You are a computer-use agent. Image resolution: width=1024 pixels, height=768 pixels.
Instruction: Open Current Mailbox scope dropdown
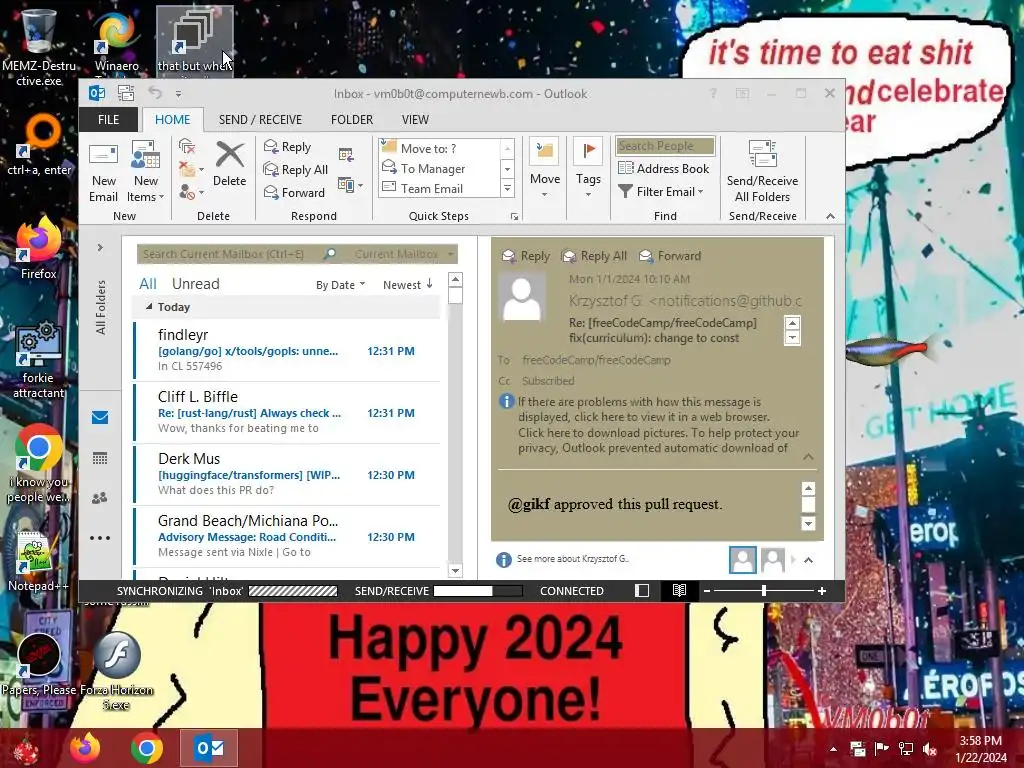[404, 254]
